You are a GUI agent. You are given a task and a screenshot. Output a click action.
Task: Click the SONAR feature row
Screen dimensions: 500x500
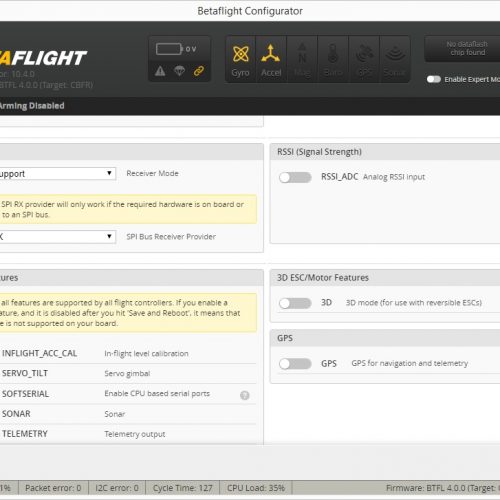coord(128,414)
